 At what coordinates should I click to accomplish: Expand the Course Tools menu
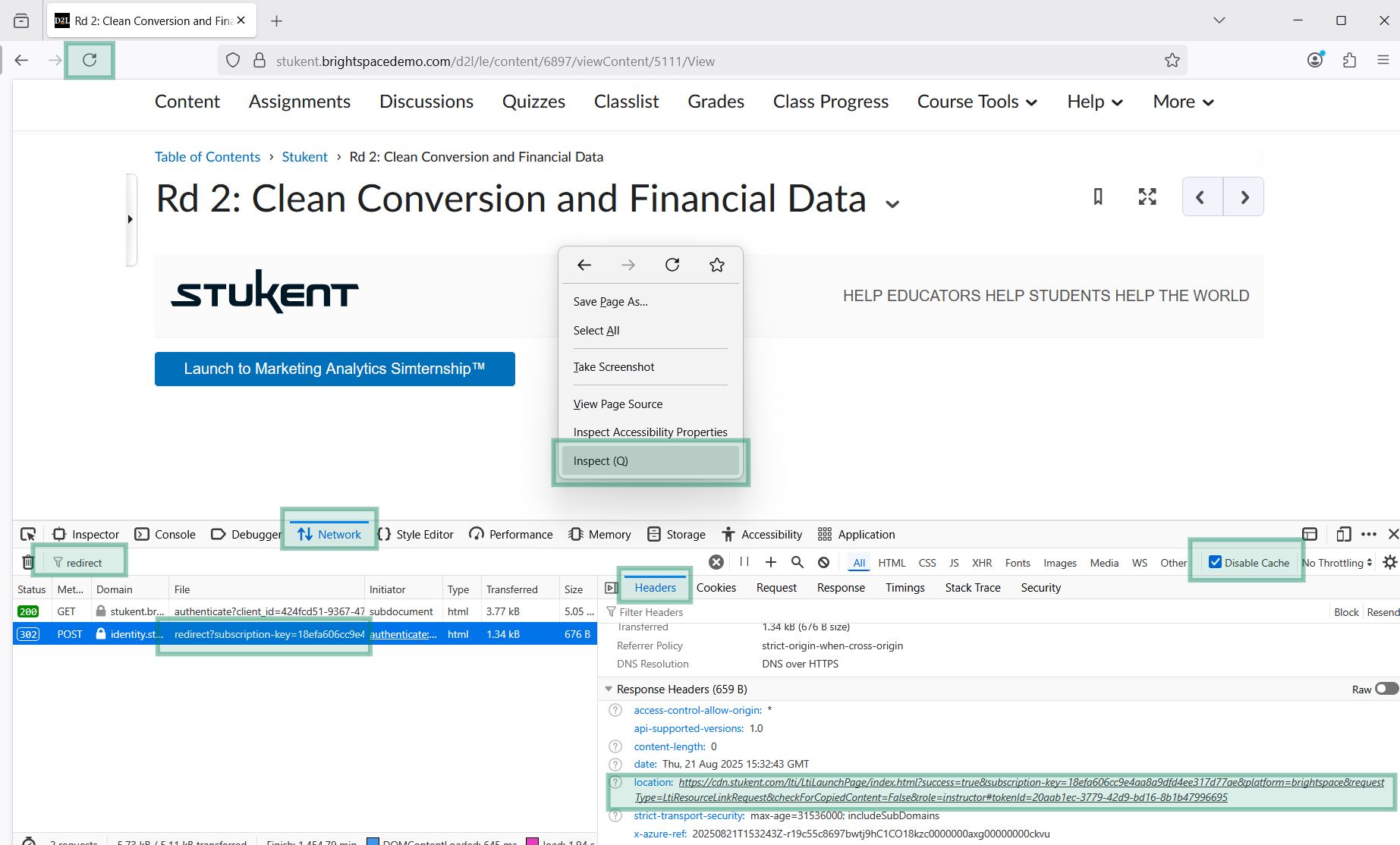coord(977,102)
